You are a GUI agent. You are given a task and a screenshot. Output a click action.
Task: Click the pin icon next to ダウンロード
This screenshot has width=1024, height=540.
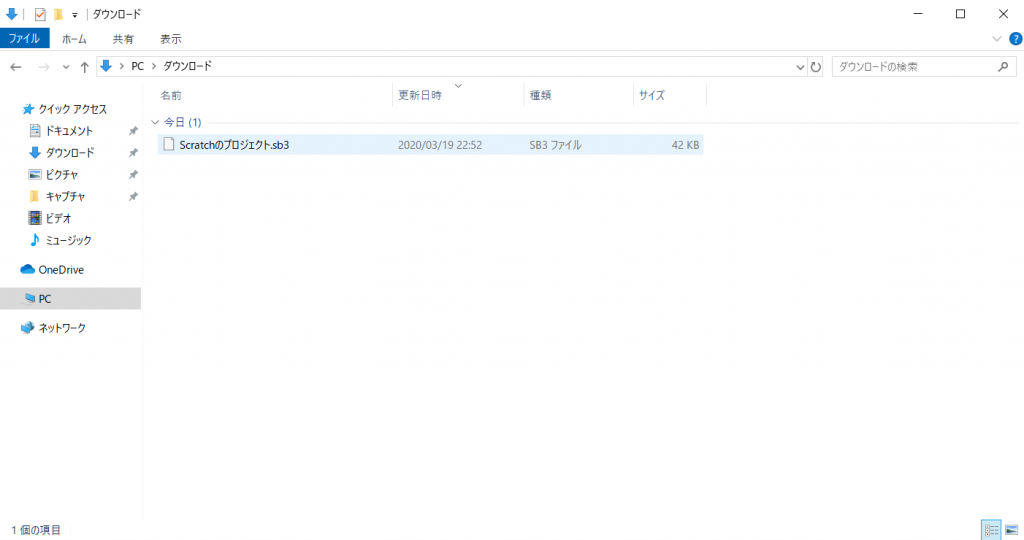coord(133,153)
